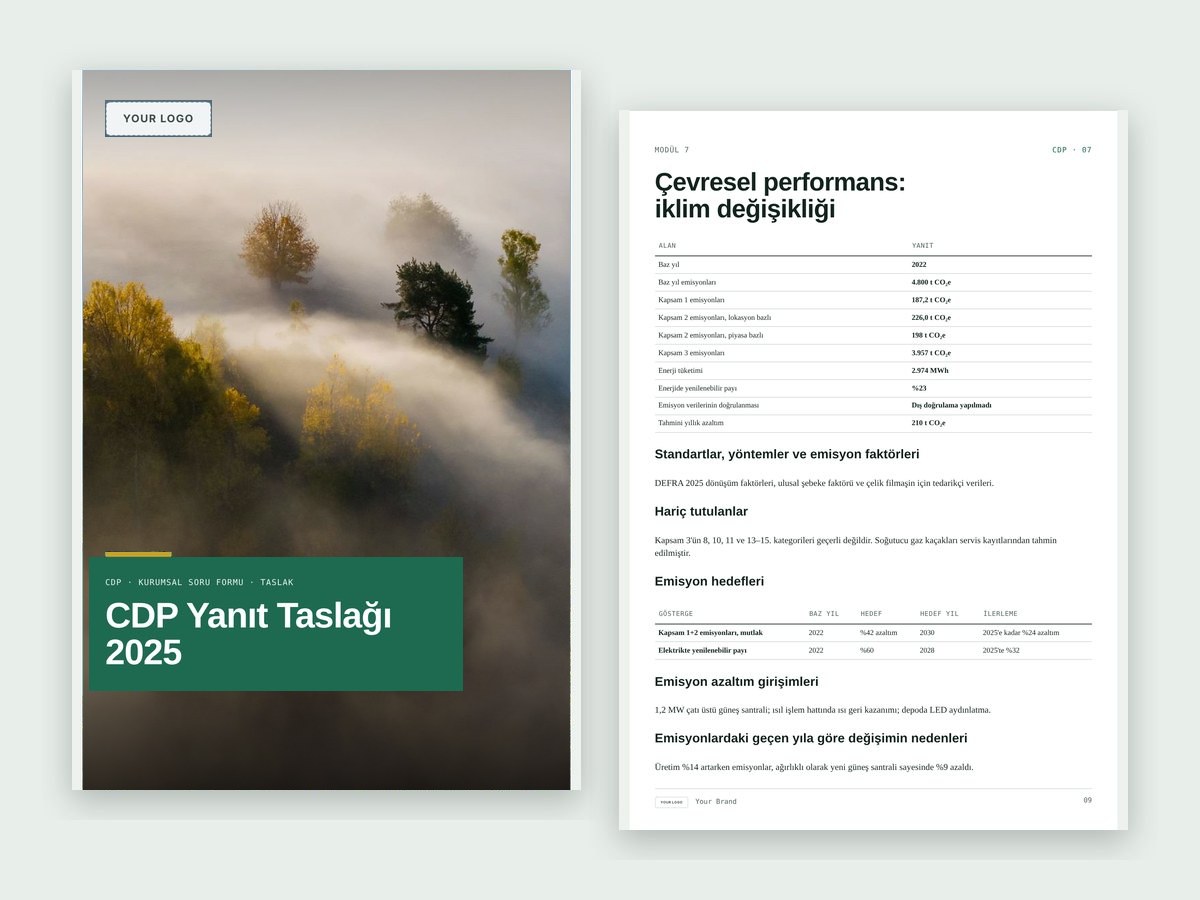Click the 'Enerji tüketimi' row label

[680, 371]
